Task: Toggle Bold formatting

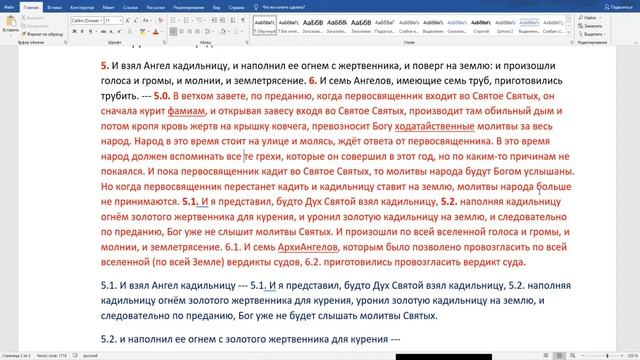Action: pos(74,31)
